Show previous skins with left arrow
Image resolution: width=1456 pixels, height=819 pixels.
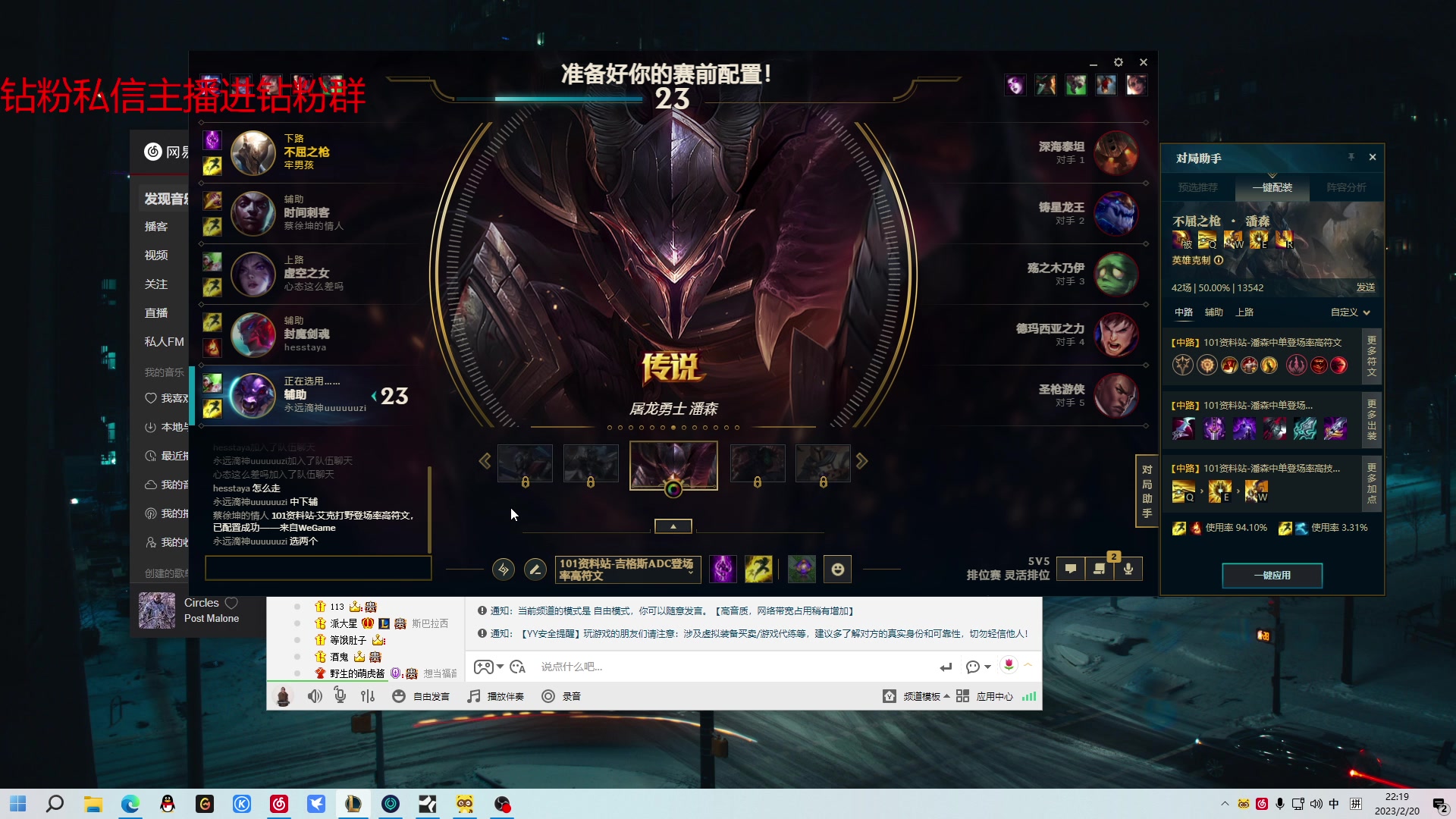[485, 460]
